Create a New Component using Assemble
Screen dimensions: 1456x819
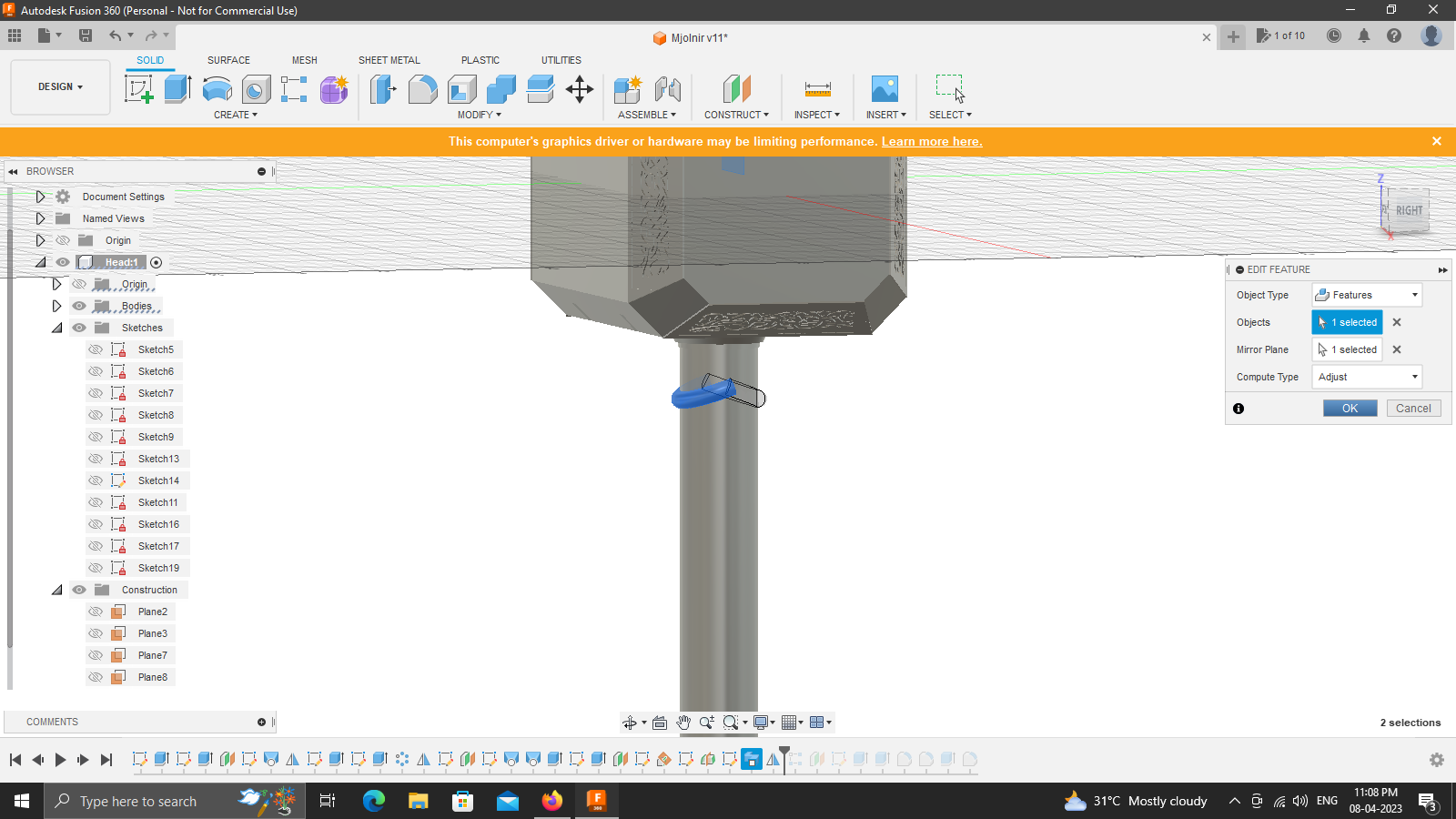[x=626, y=88]
